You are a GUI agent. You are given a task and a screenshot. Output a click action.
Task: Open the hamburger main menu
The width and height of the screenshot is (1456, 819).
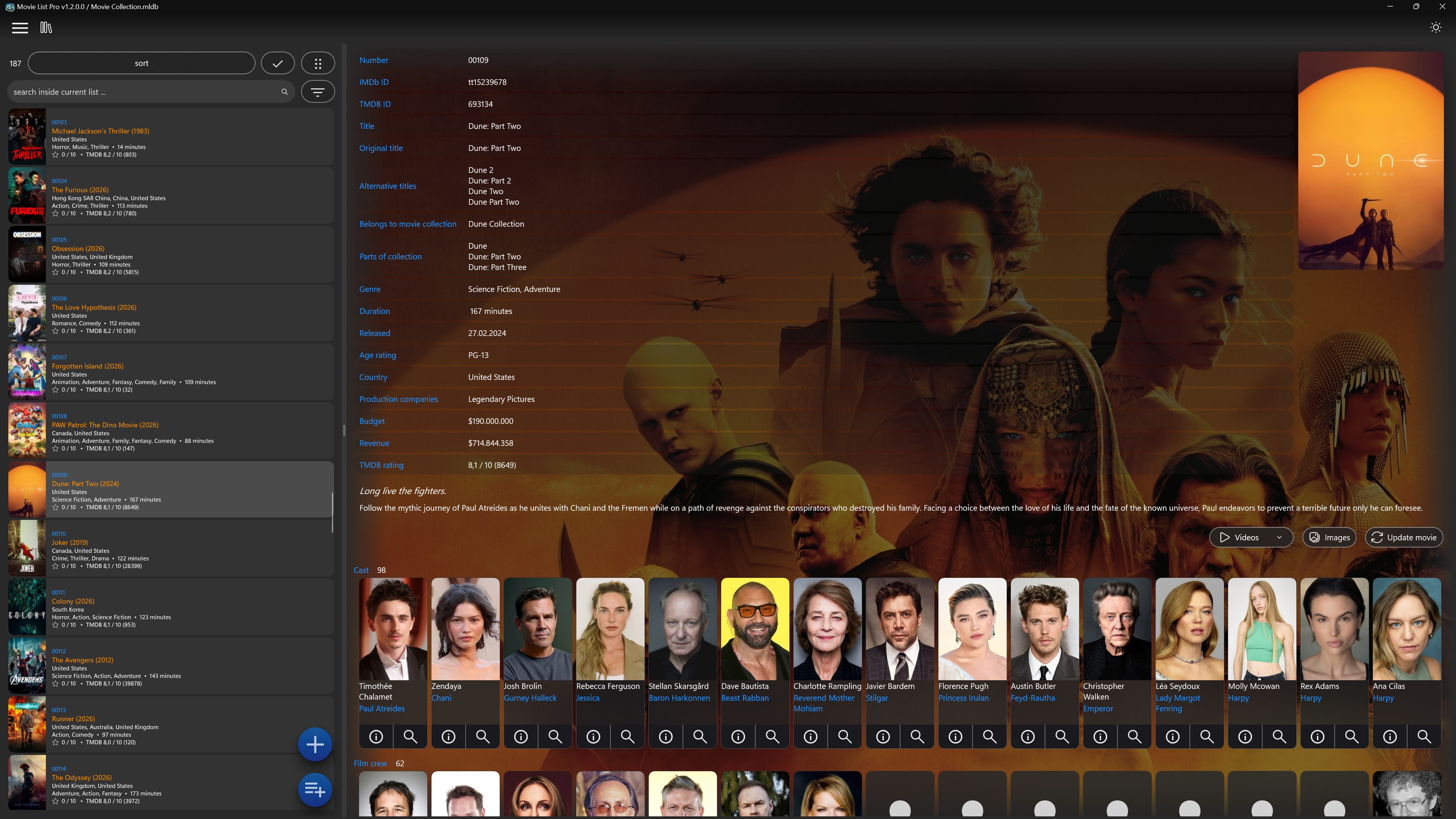pyautogui.click(x=20, y=28)
